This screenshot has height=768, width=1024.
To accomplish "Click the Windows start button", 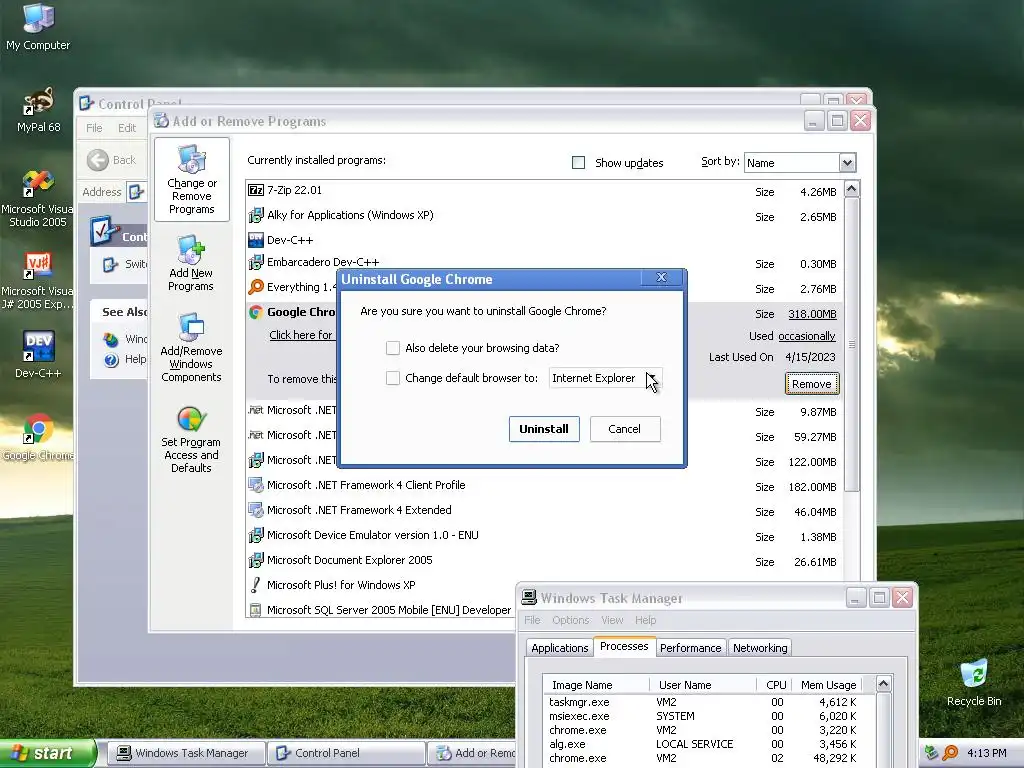I will point(47,753).
